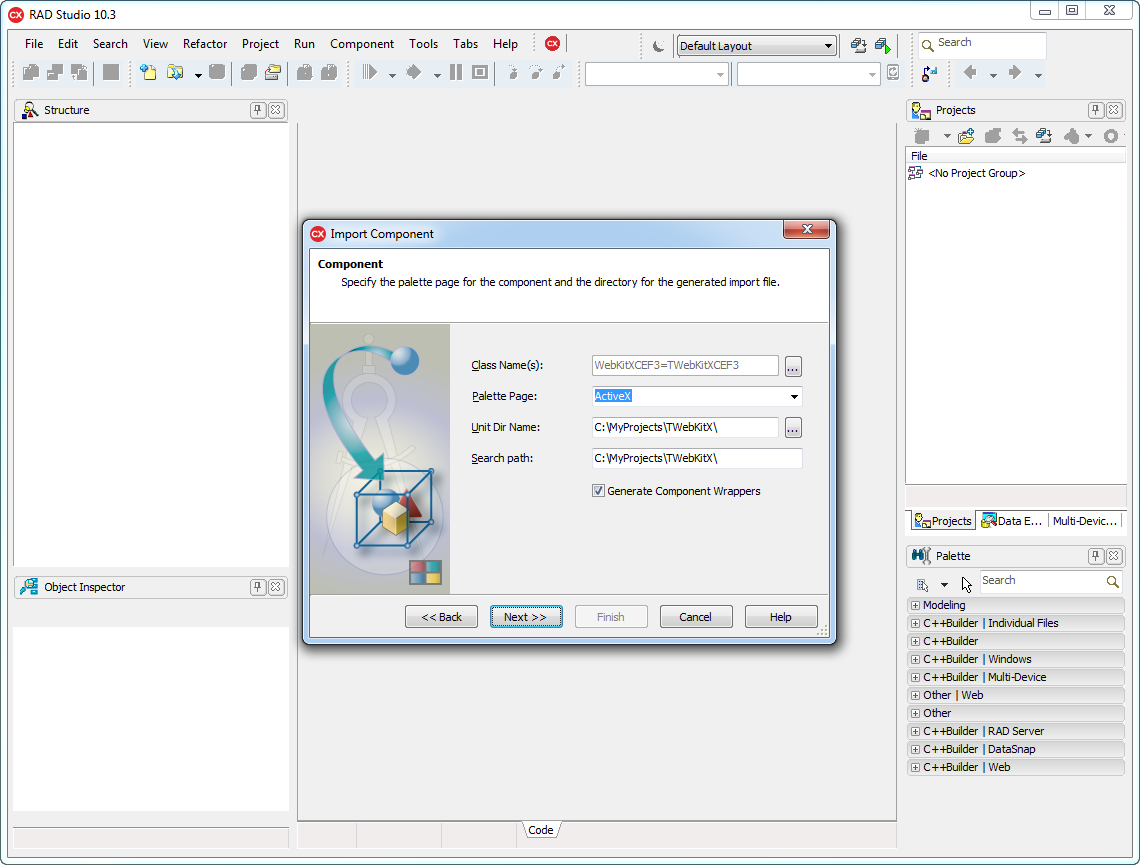1140x865 pixels.
Task: Click the Program Reset stop icon
Action: click(x=480, y=72)
